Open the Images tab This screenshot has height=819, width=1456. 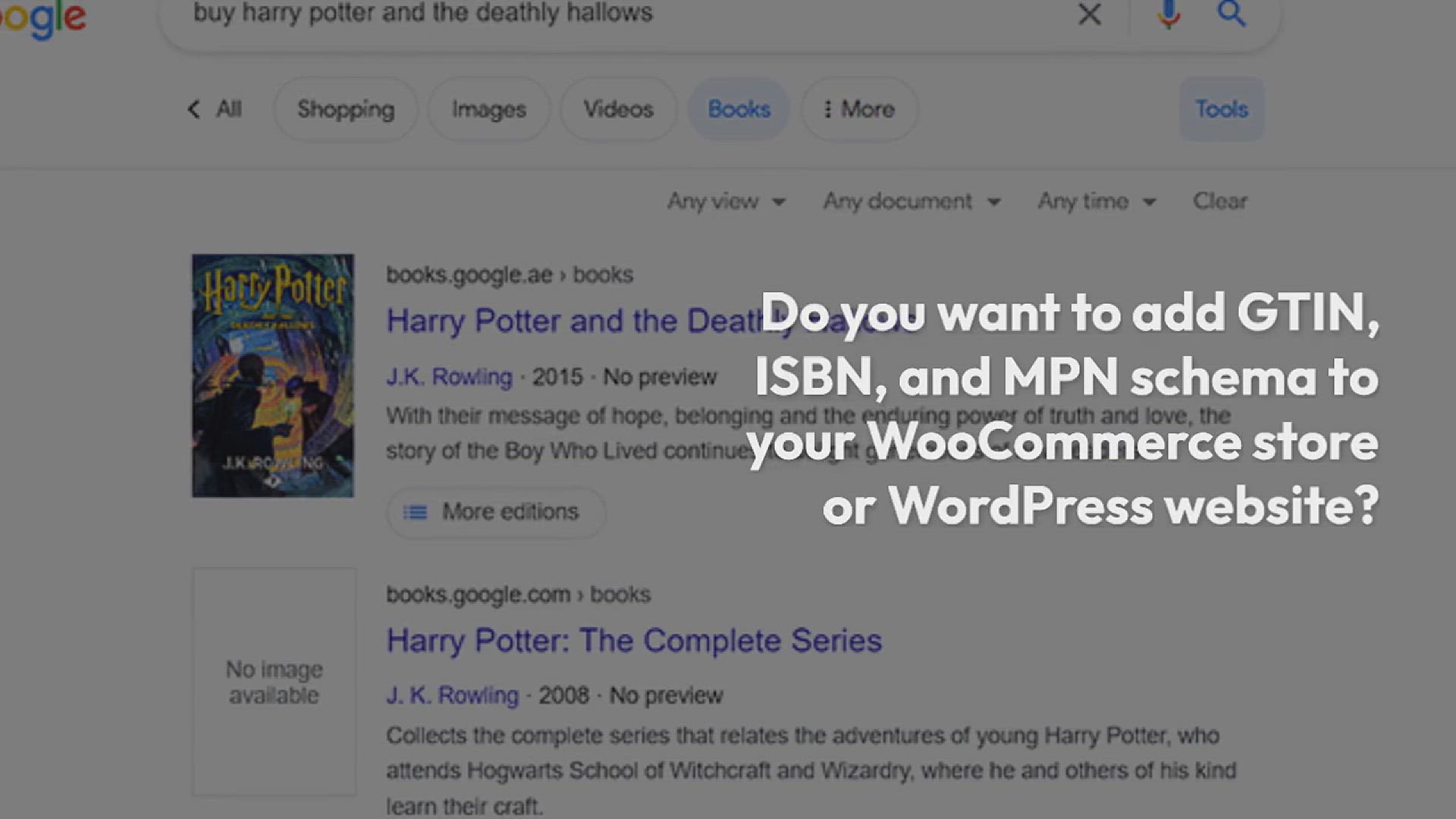pyautogui.click(x=489, y=109)
